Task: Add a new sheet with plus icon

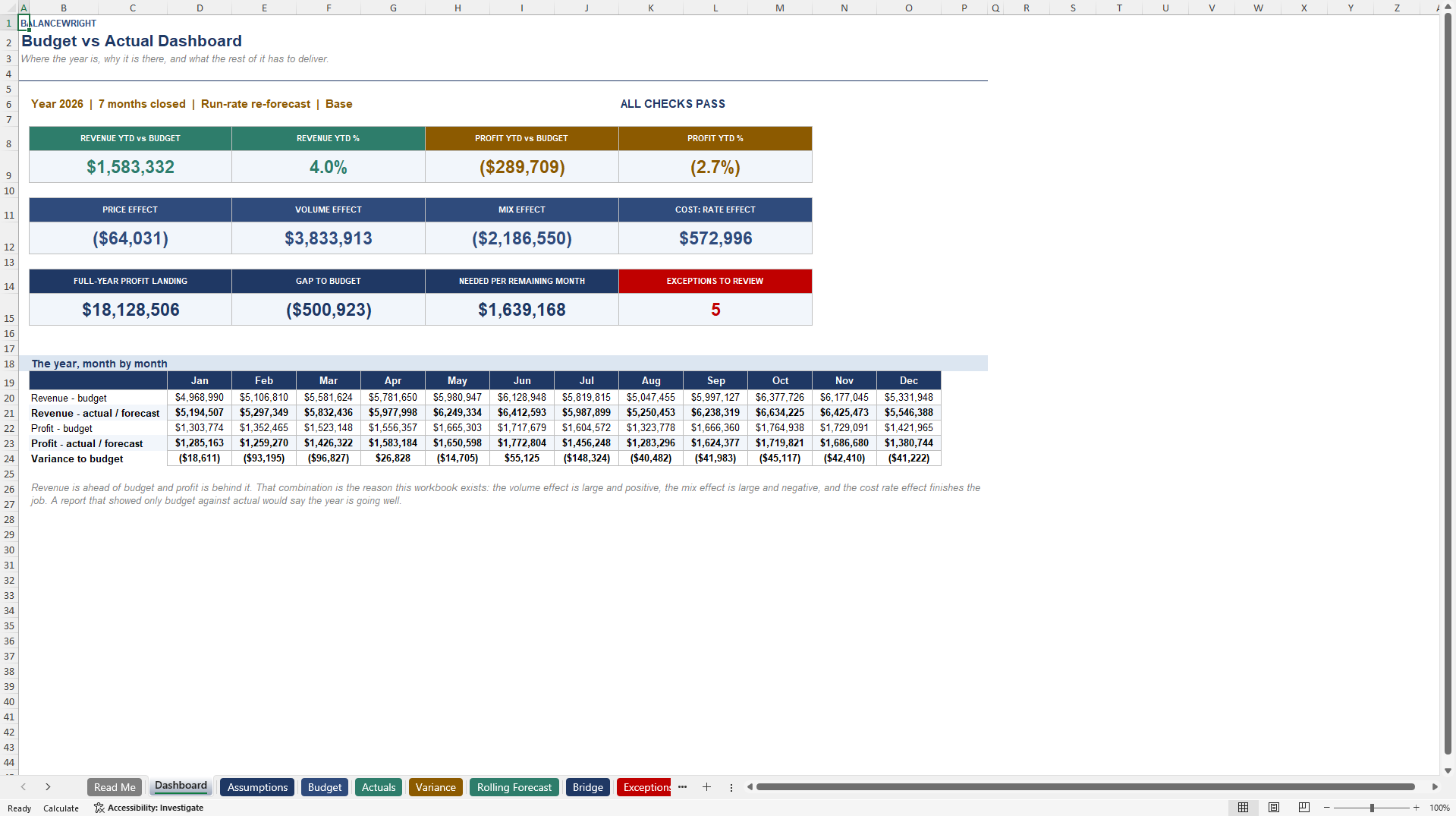Action: 706,787
